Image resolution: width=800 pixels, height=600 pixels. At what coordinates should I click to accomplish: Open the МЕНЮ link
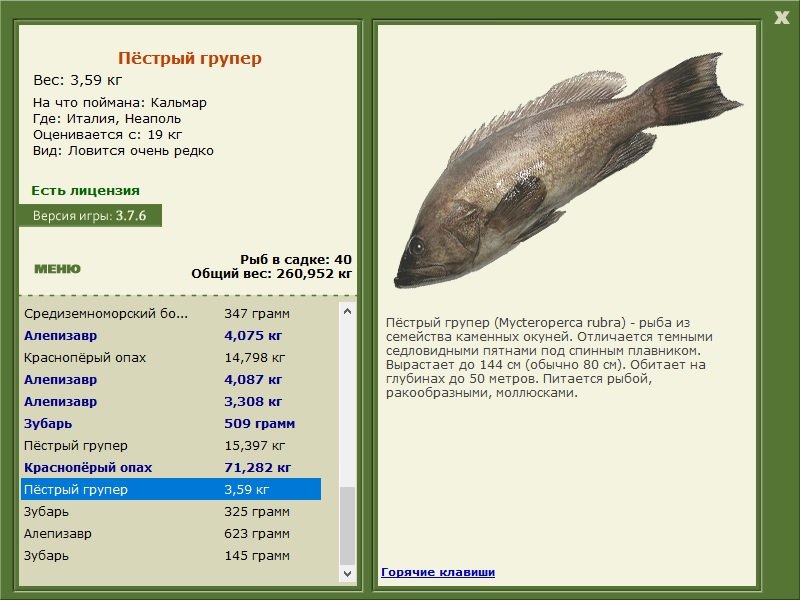[x=57, y=269]
